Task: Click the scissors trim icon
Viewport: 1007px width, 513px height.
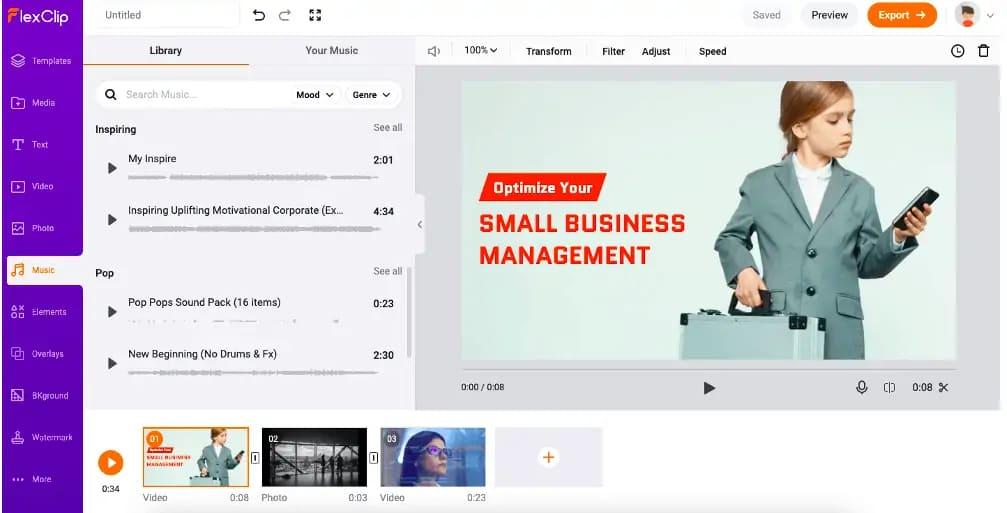Action: (x=943, y=387)
